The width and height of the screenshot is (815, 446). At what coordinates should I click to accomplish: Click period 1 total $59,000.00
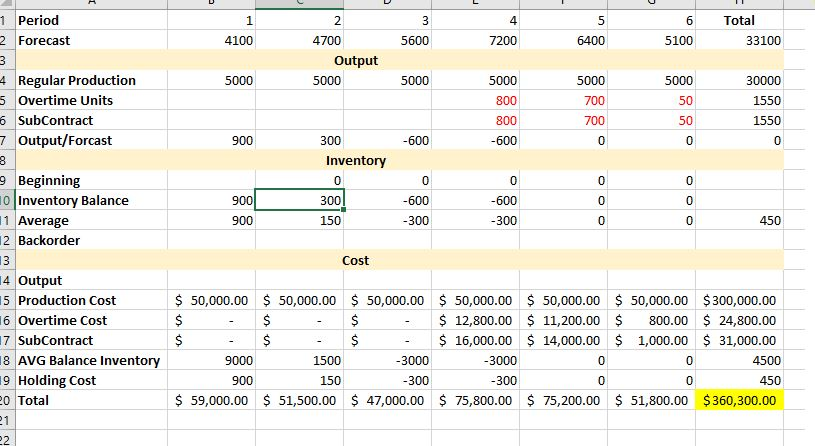[212, 401]
